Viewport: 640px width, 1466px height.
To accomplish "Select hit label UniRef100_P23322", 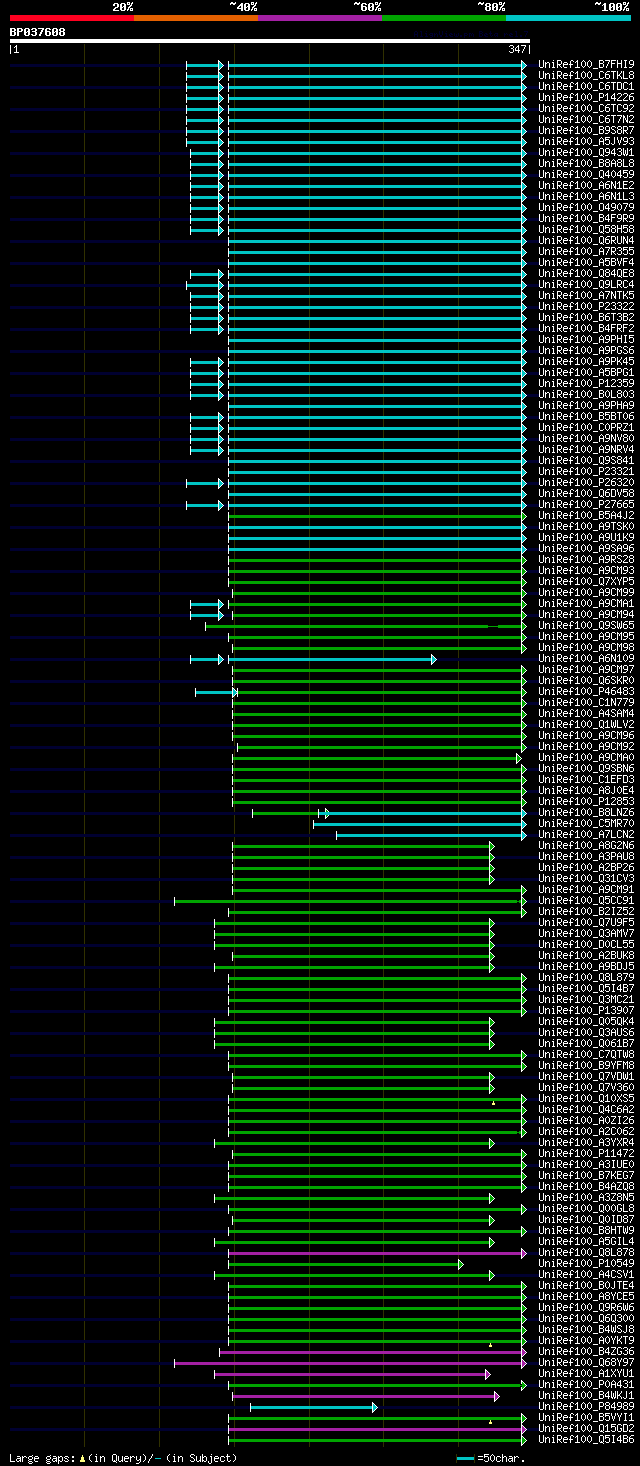I will 586,306.
